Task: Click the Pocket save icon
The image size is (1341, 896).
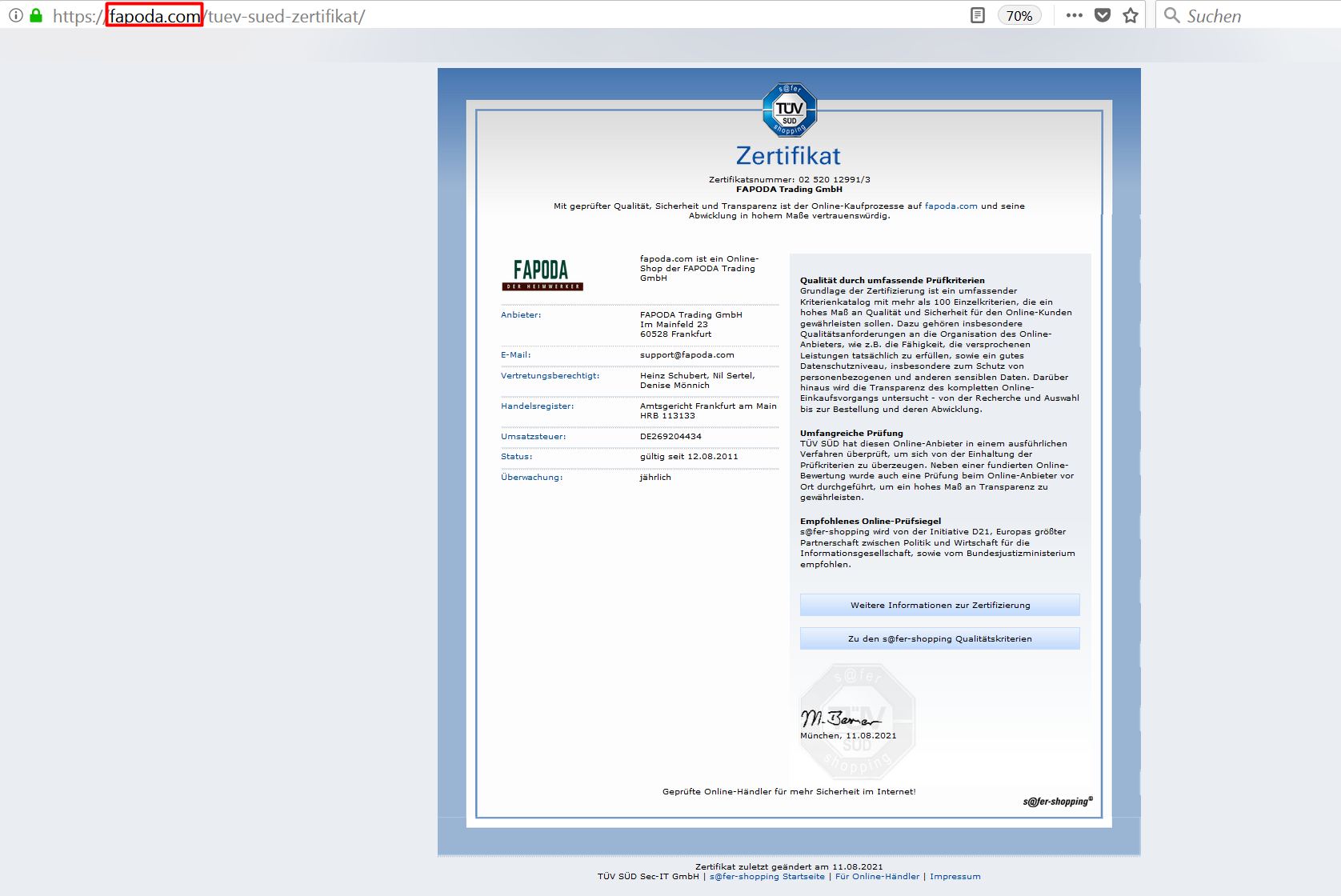Action: pos(1103,15)
